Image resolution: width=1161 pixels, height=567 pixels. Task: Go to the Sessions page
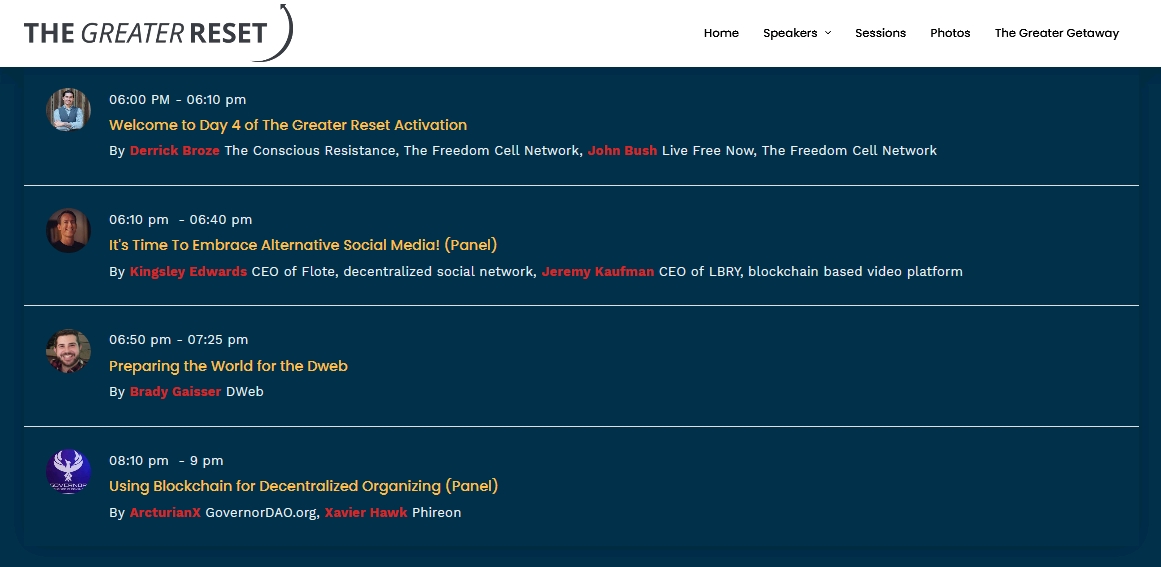[x=880, y=33]
